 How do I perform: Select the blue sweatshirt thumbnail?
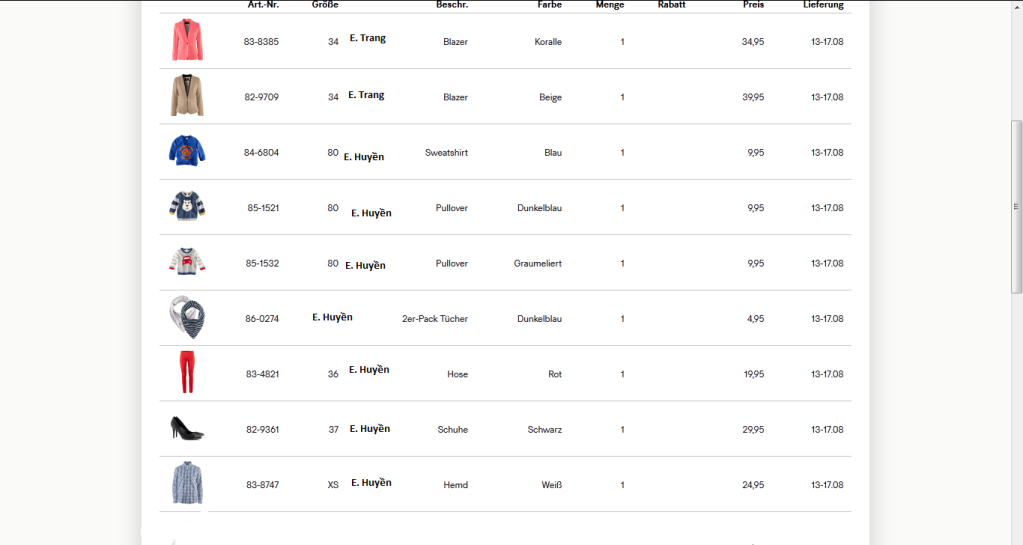(187, 151)
